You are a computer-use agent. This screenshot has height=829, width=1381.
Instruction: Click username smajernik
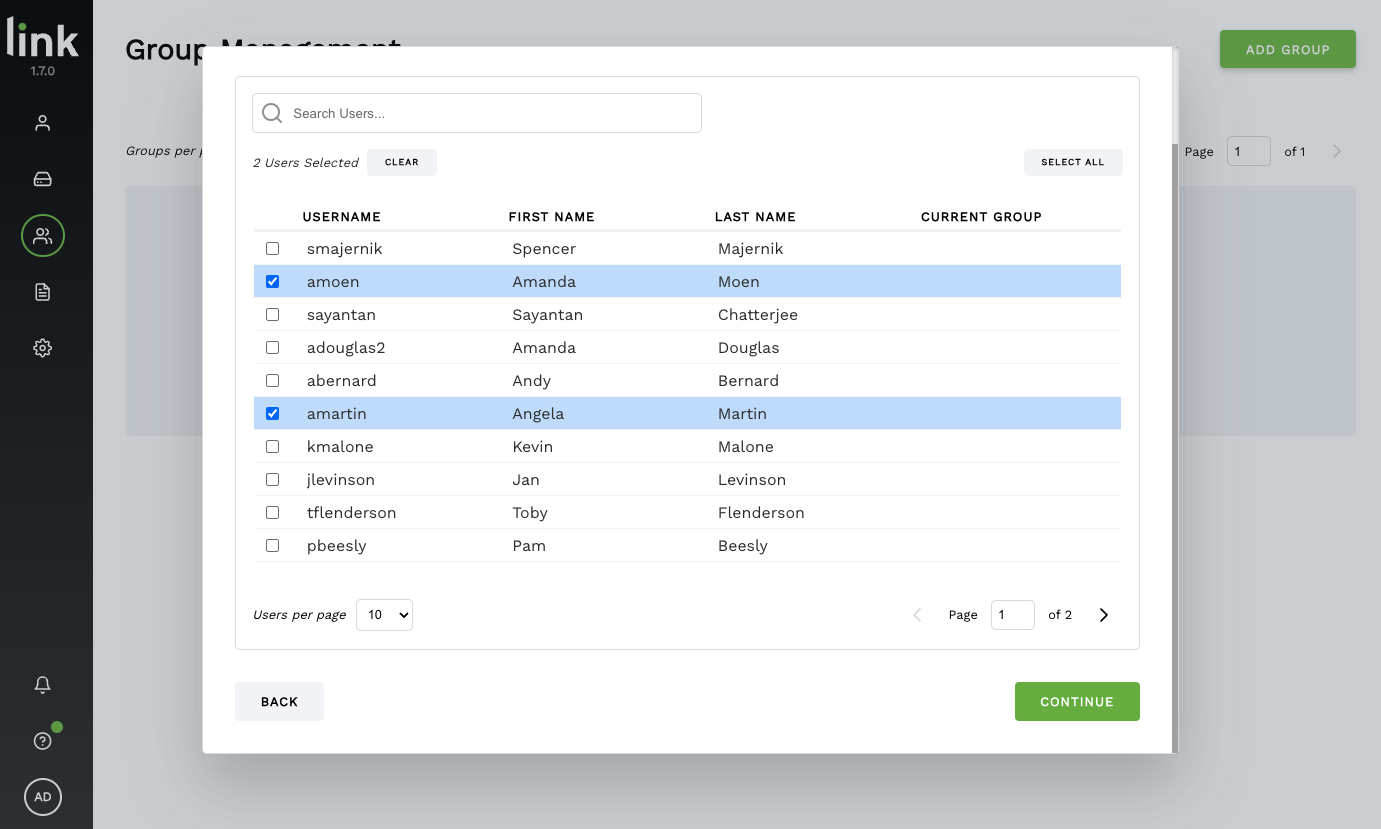344,248
